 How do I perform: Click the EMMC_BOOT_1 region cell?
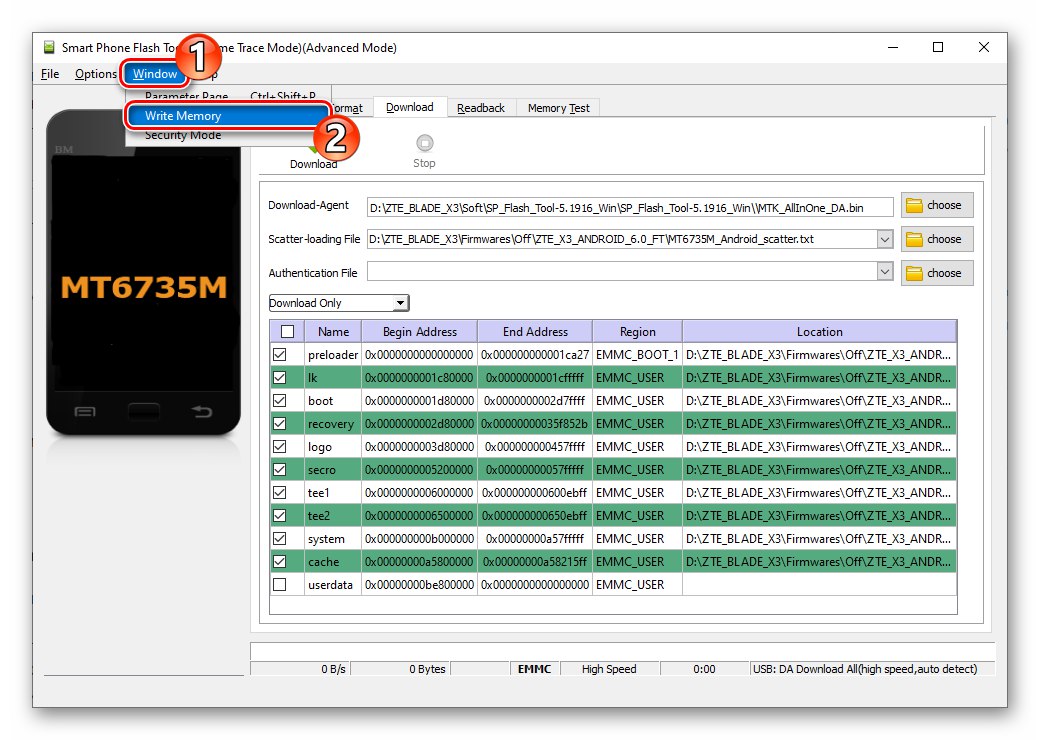(637, 355)
